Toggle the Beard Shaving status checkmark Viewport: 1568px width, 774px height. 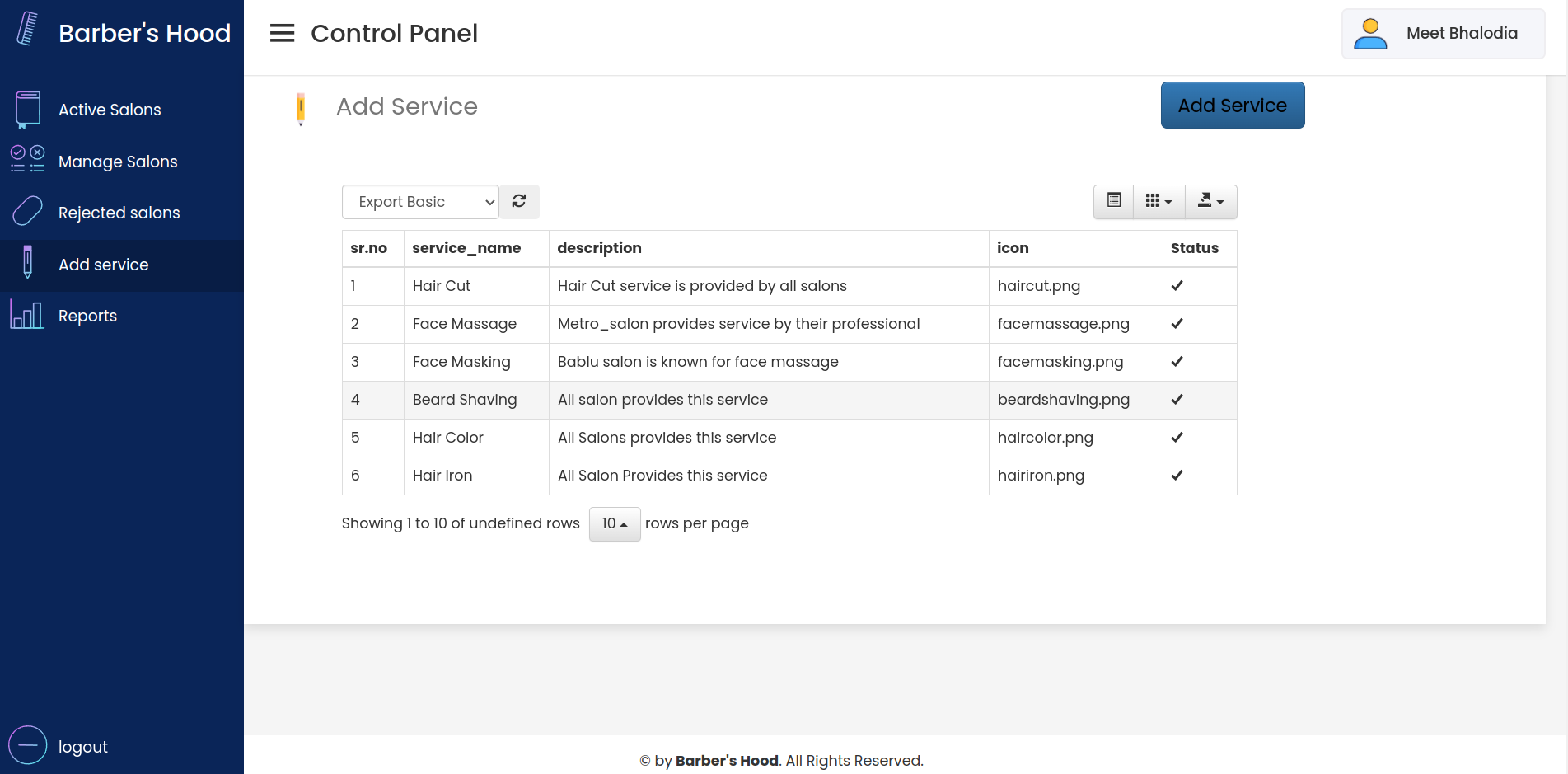point(1177,399)
